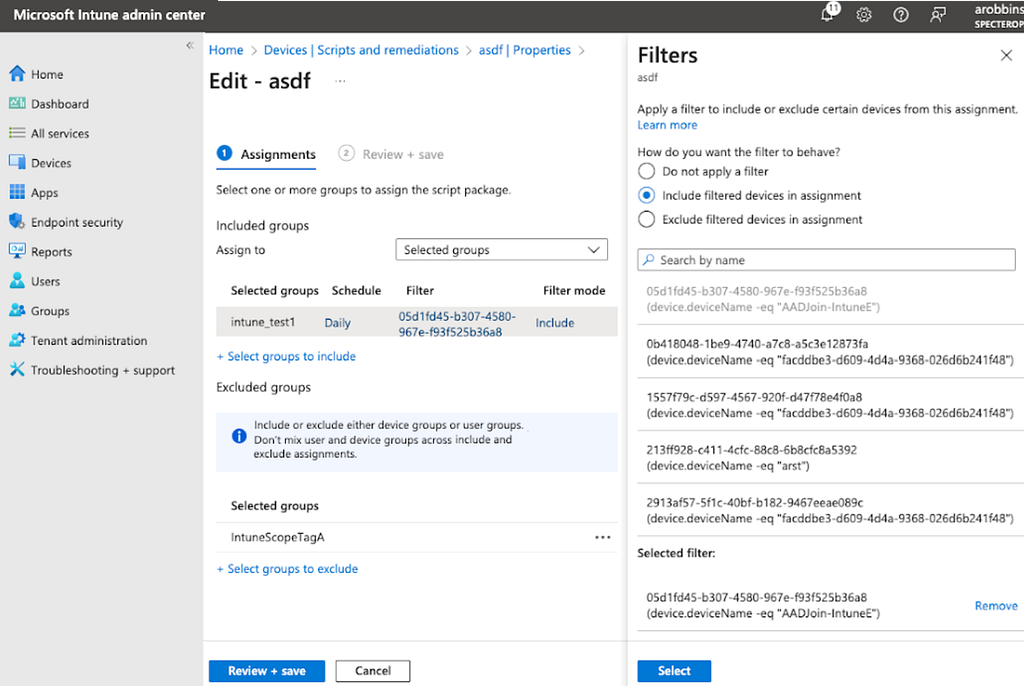
Task: Remove the selected filter
Action: tap(996, 605)
